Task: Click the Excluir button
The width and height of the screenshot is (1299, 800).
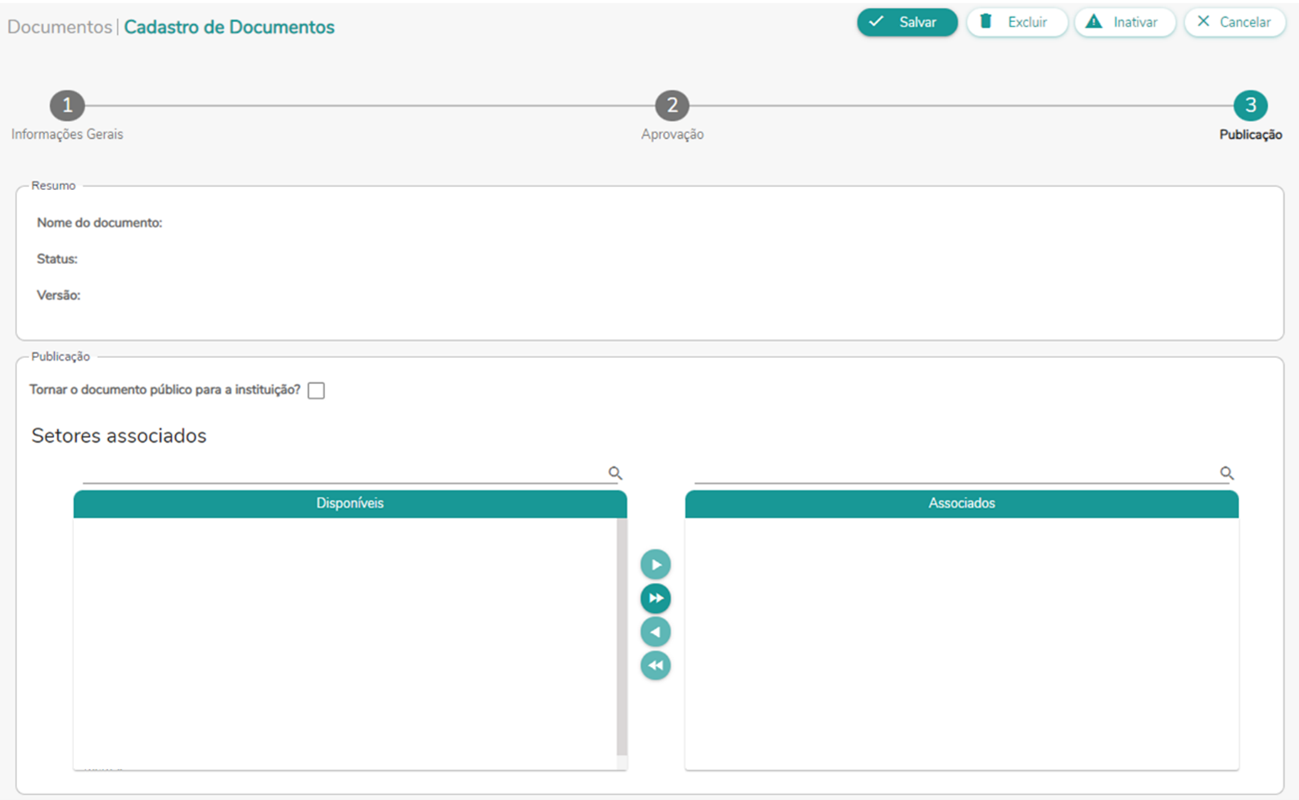Action: point(1017,22)
